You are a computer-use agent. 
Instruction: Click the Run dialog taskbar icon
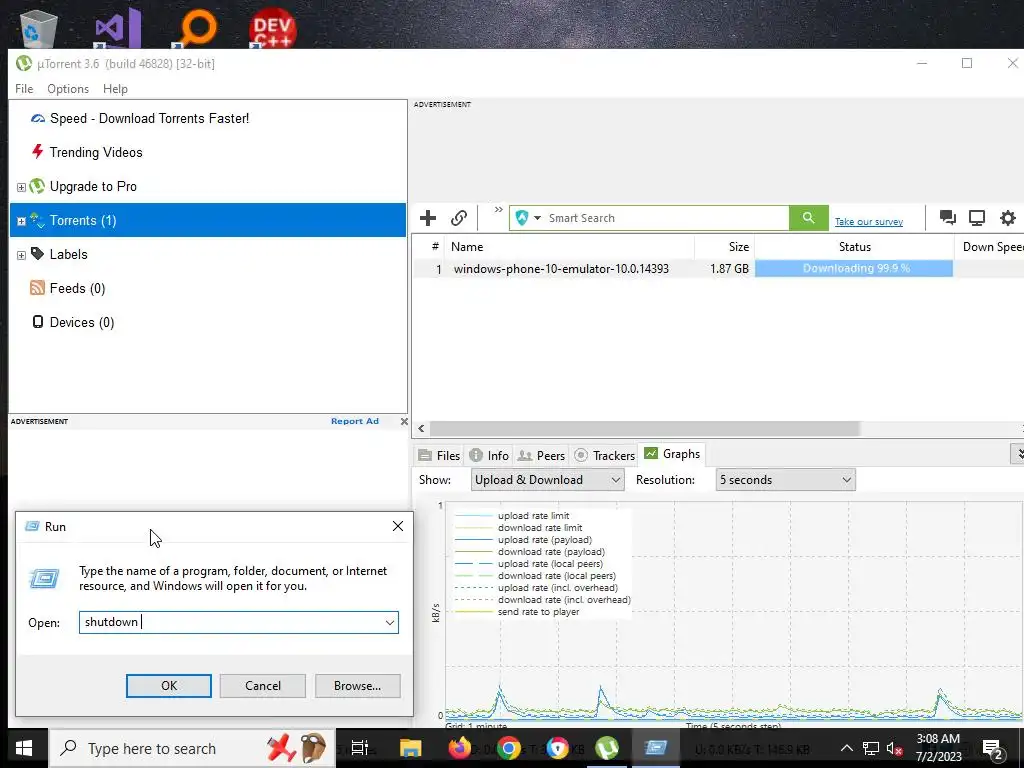coord(656,748)
